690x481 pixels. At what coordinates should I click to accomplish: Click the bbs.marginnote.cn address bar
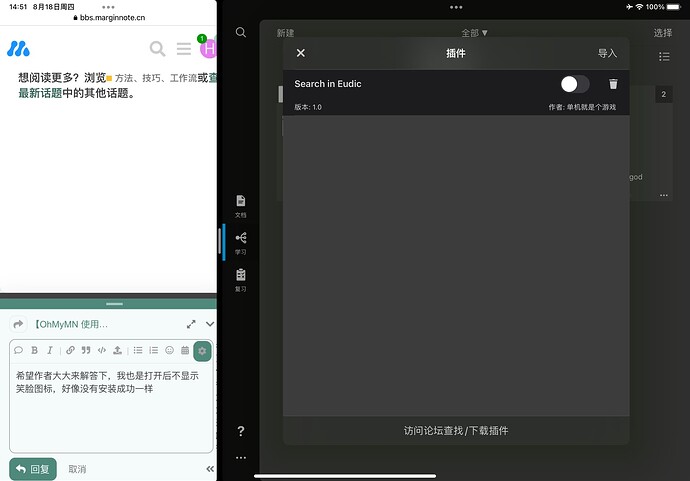[x=109, y=18]
